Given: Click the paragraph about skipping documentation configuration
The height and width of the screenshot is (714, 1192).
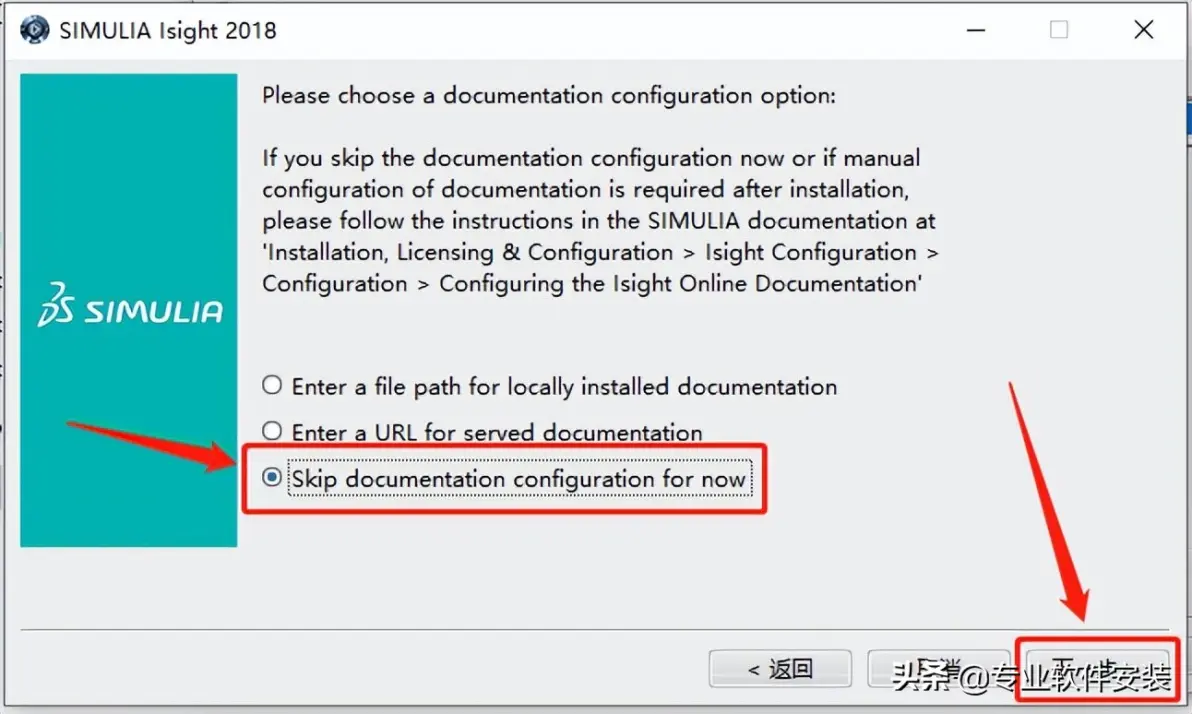Looking at the screenshot, I should 601,221.
